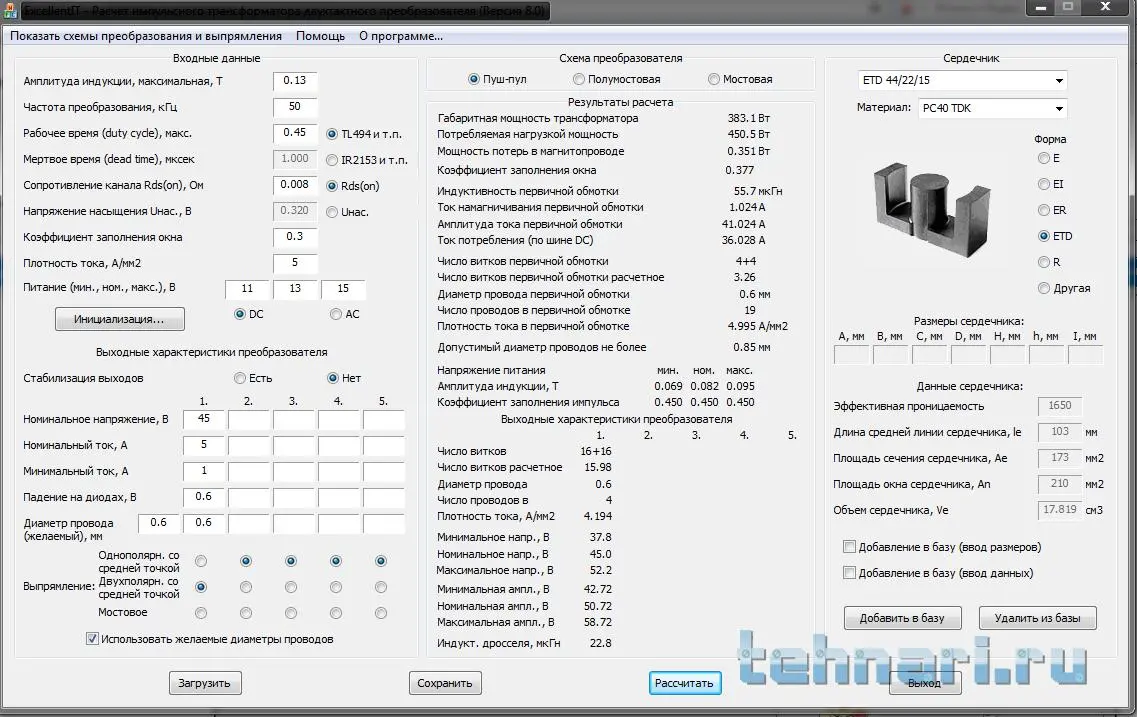Click the application icon in title bar
Screen dimensions: 1137x717
point(10,11)
